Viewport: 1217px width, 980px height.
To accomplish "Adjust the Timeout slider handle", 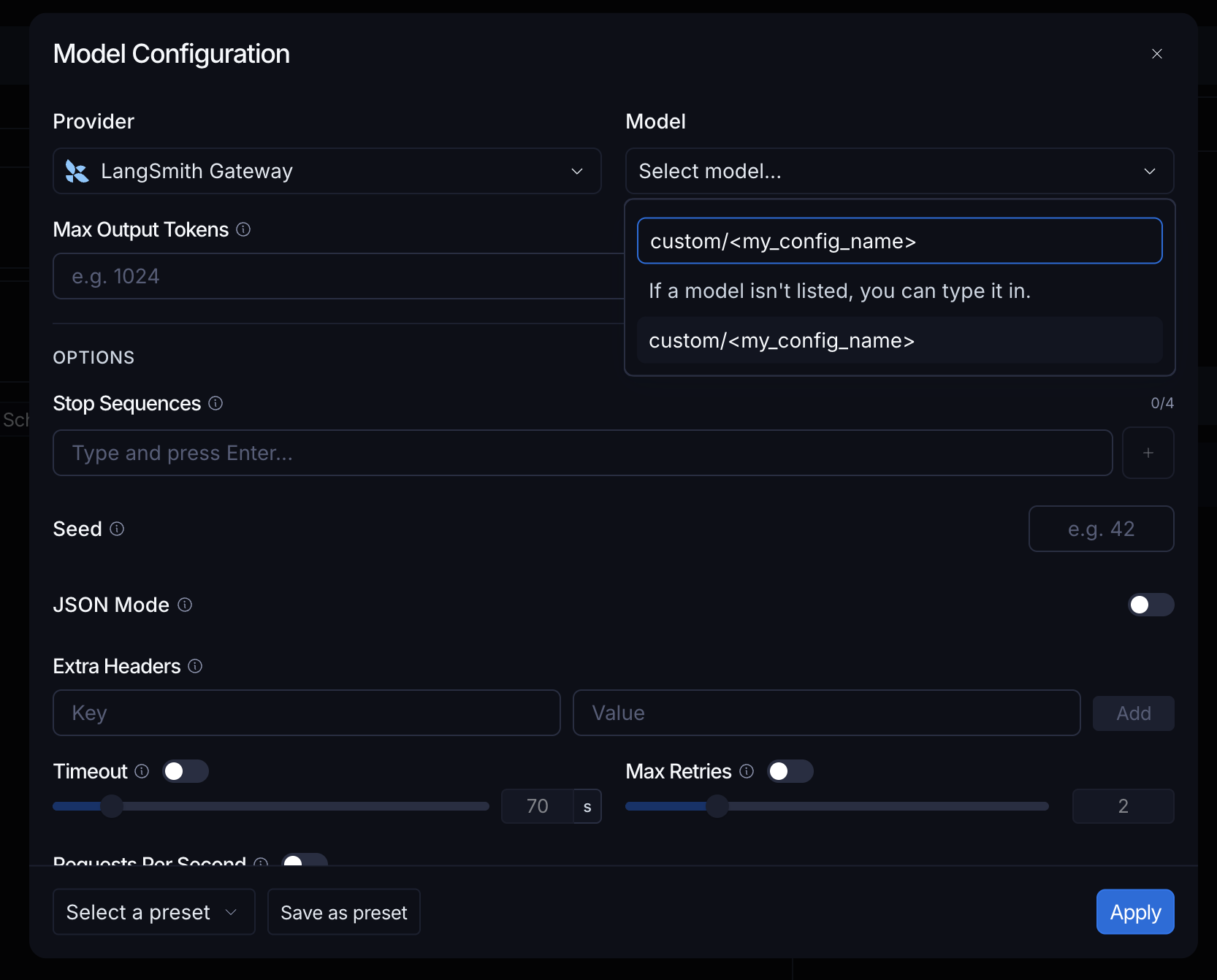I will click(x=112, y=806).
